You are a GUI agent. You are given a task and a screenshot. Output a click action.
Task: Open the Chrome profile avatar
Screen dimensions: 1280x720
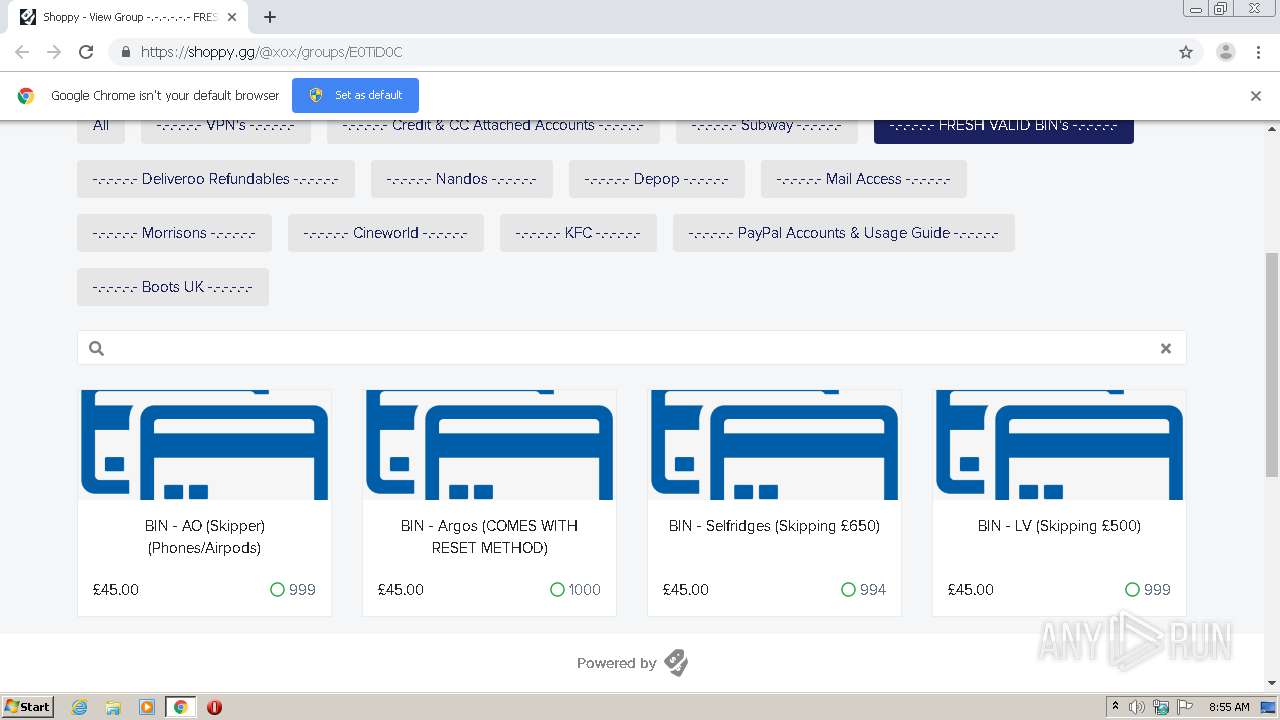1225,52
